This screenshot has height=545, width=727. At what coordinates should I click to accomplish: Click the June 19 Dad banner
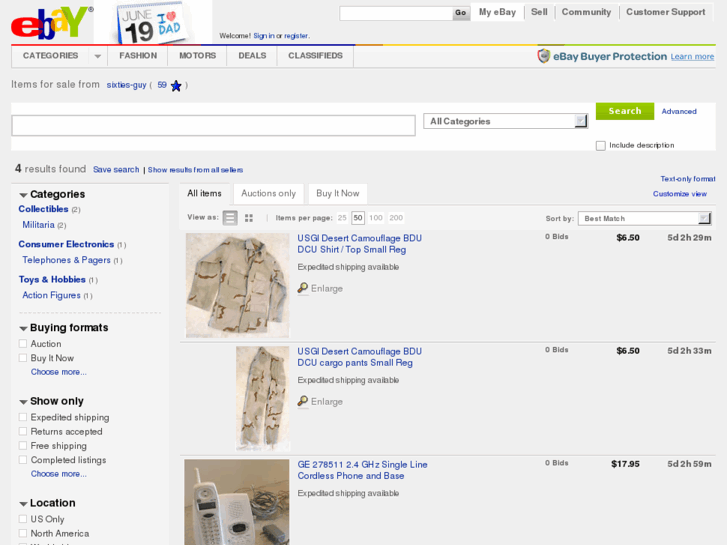[152, 22]
